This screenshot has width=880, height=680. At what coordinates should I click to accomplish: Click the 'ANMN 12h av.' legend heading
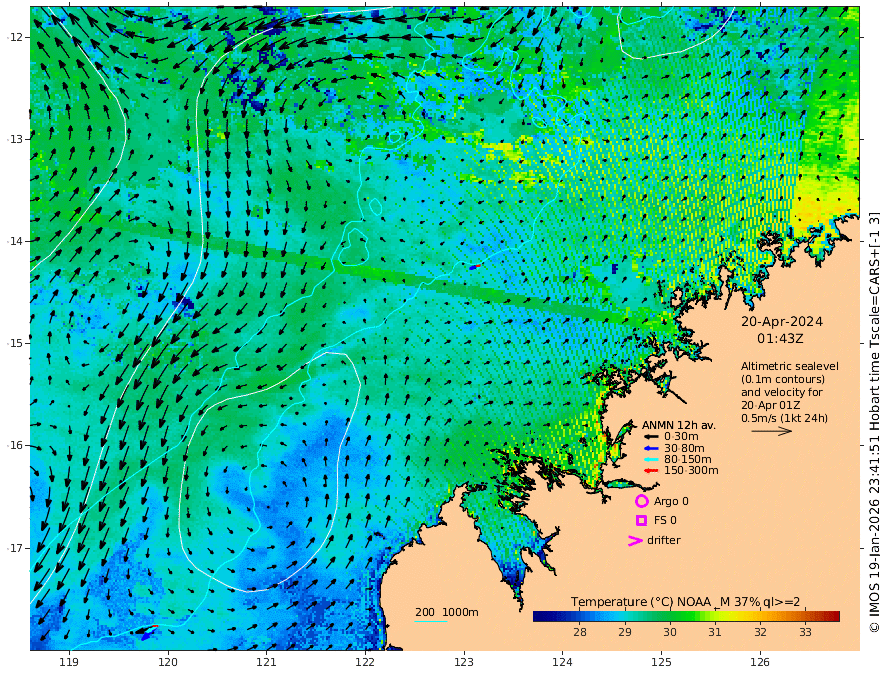(679, 425)
